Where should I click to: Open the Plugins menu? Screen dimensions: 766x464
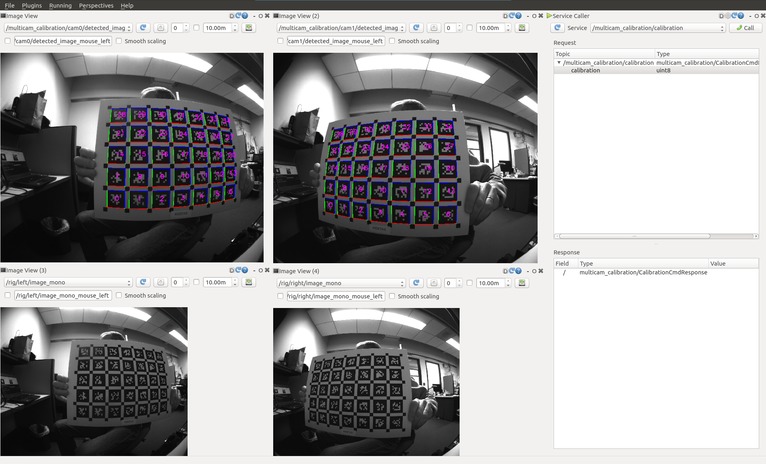pyautogui.click(x=31, y=5)
